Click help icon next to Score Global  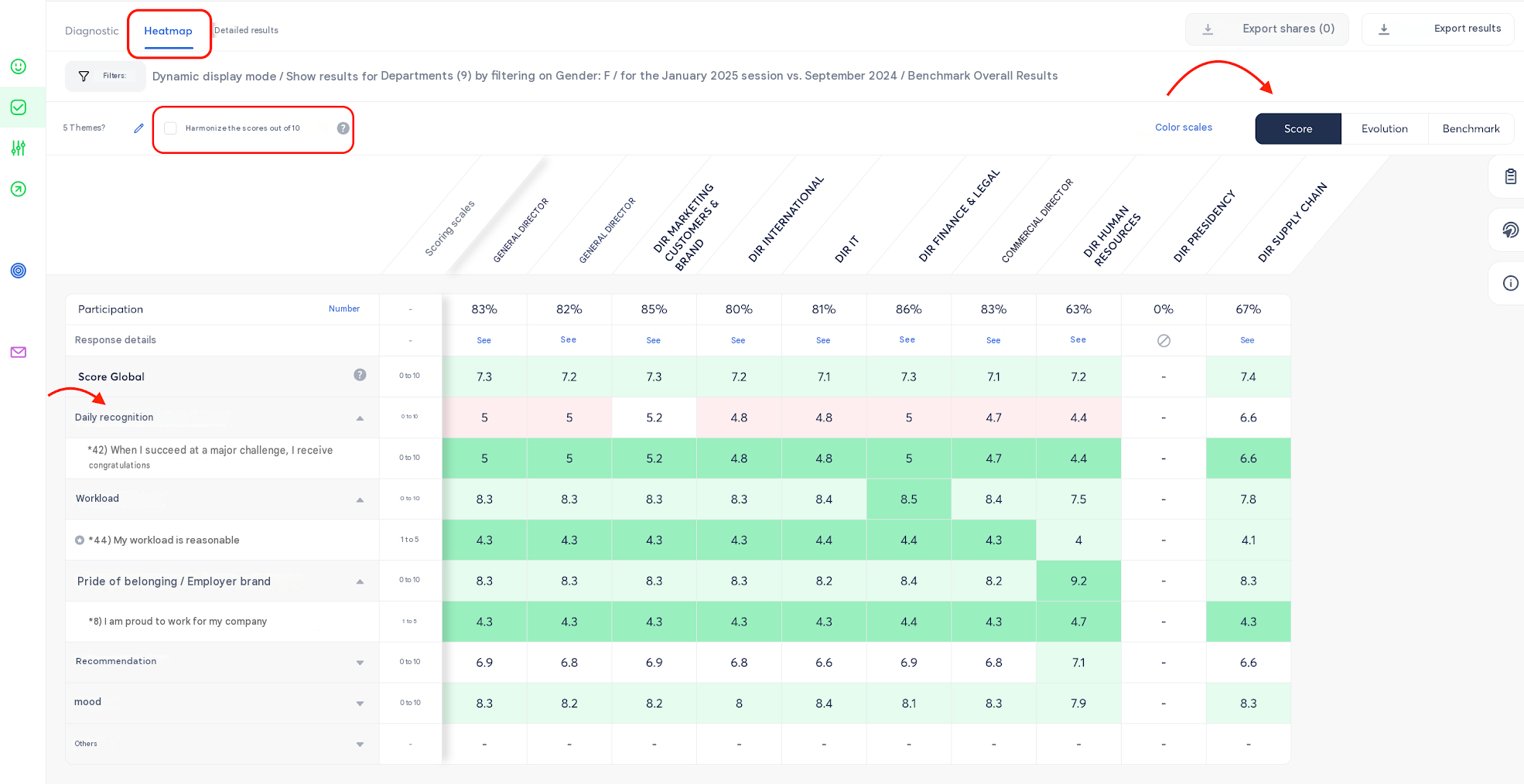[360, 375]
